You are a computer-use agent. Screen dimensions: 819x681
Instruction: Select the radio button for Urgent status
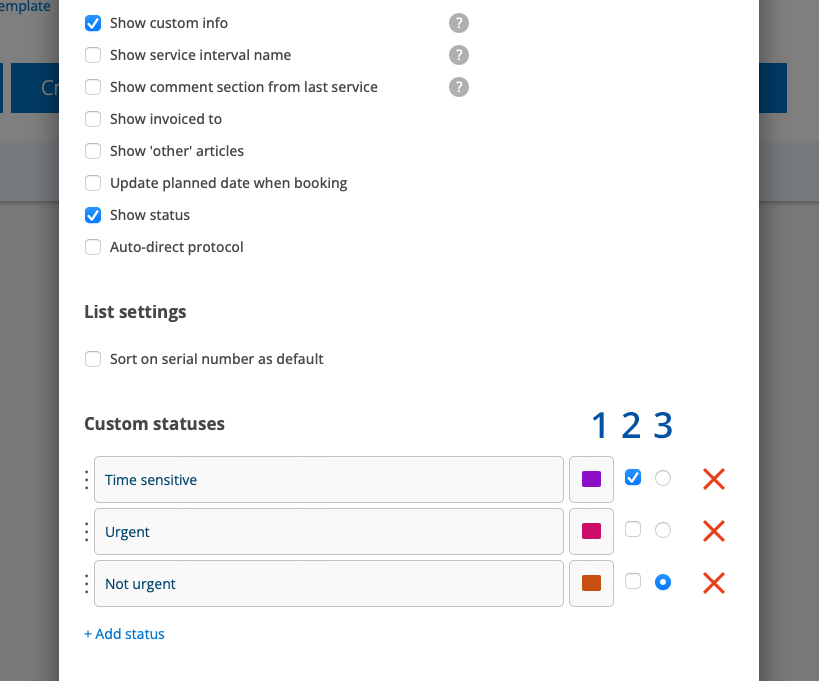click(662, 530)
